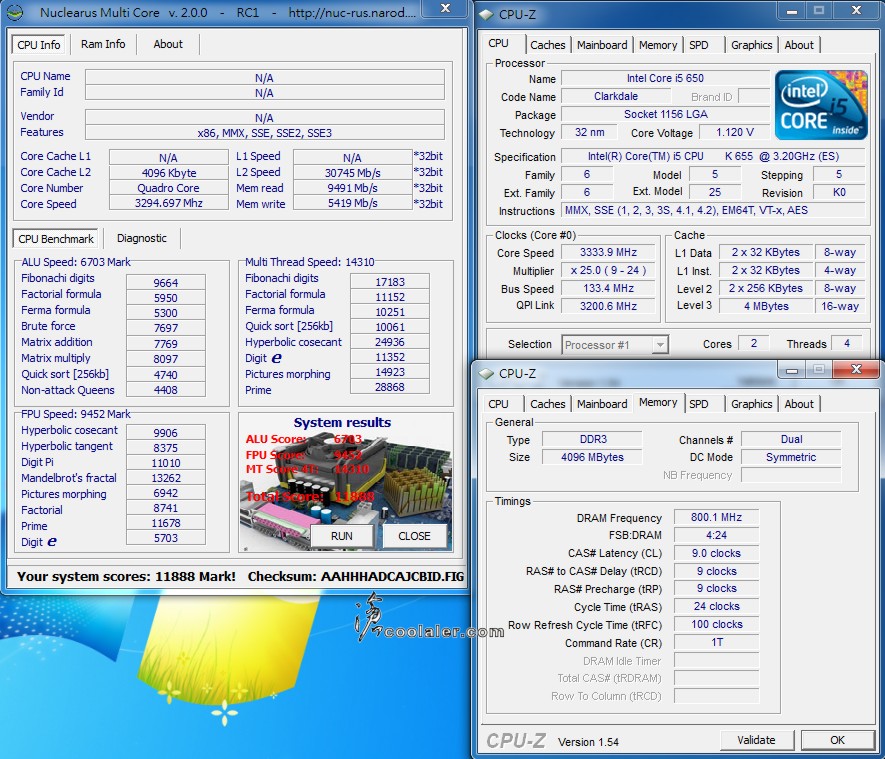
Task: Open SPD tab in the CPU-Z processor window
Action: pos(699,45)
